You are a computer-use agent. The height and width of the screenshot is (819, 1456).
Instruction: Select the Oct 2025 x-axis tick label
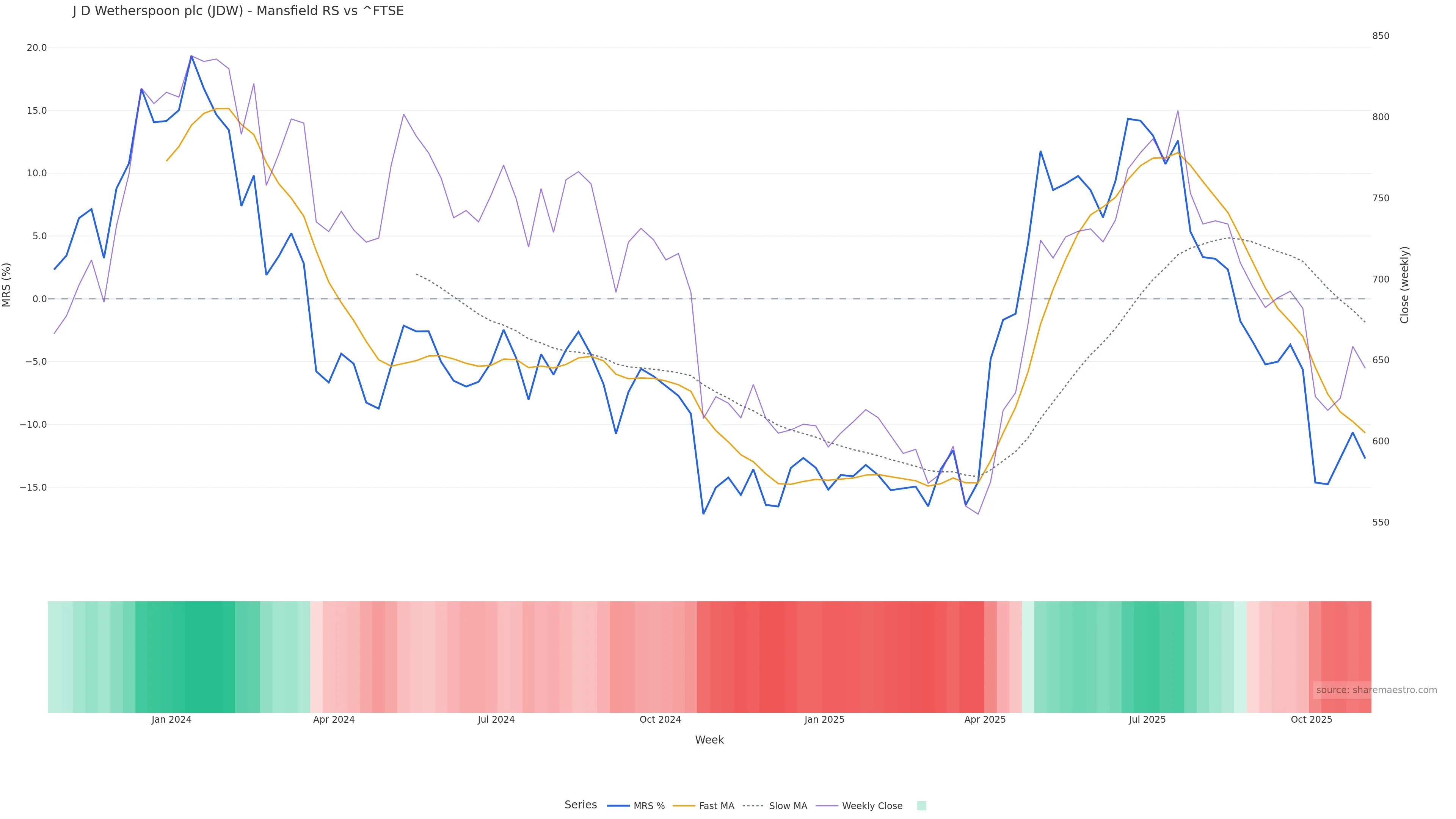pos(1311,720)
